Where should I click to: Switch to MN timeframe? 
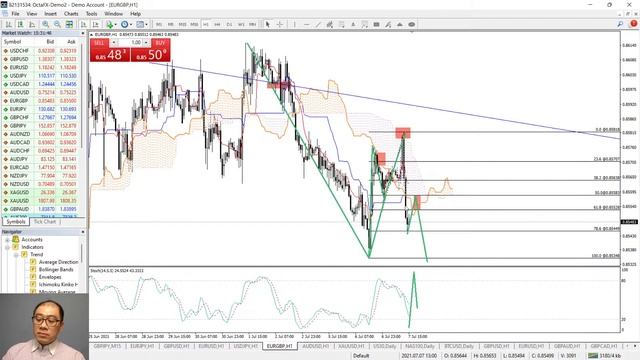coord(253,24)
